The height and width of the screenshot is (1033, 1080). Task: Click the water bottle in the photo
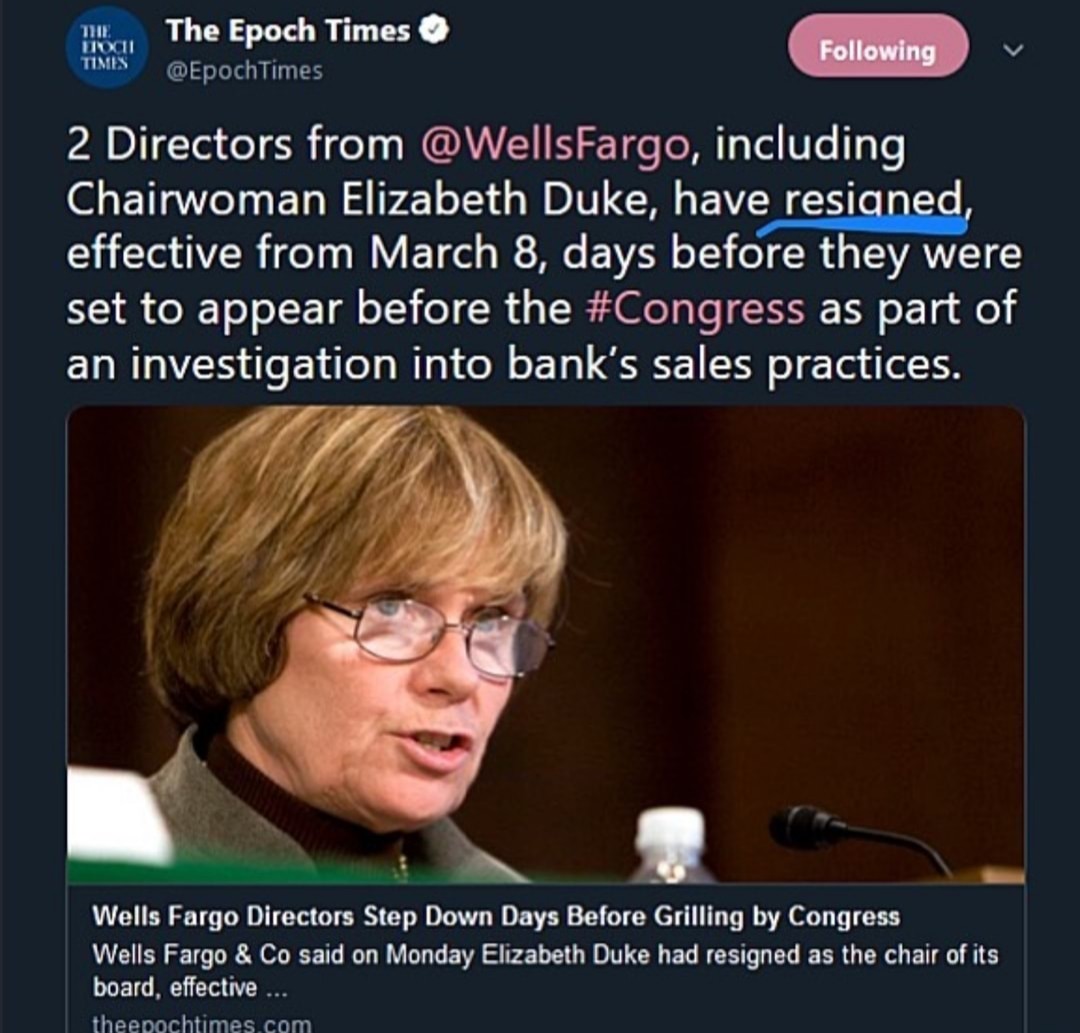(x=669, y=845)
